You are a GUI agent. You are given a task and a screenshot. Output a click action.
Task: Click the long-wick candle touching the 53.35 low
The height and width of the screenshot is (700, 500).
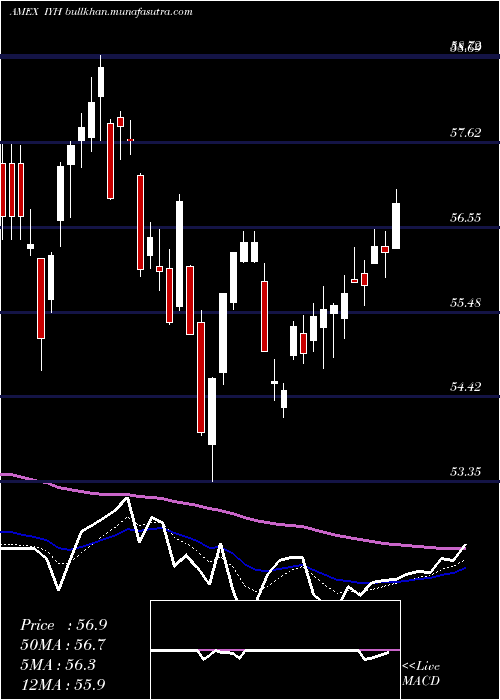click(x=212, y=411)
